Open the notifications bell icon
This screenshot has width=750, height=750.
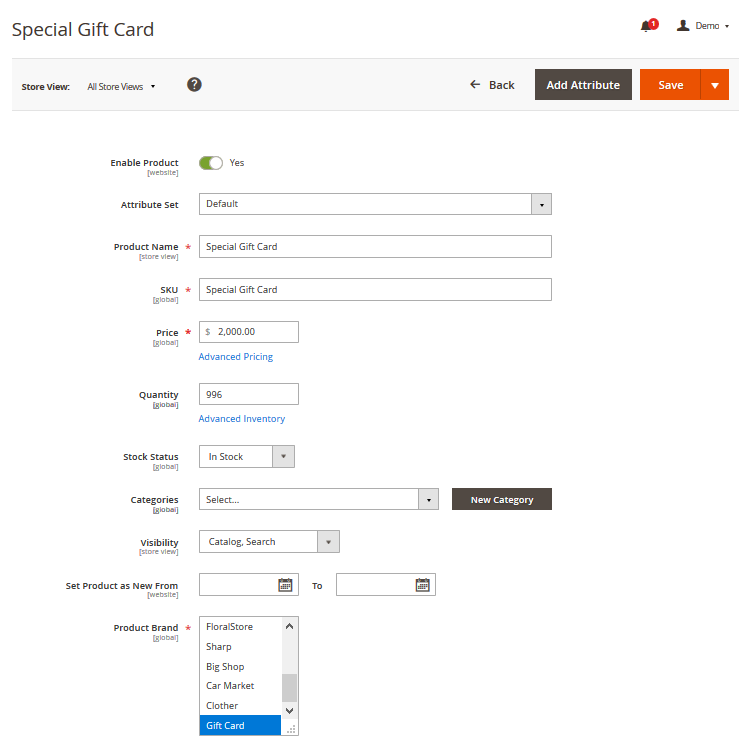tap(647, 26)
